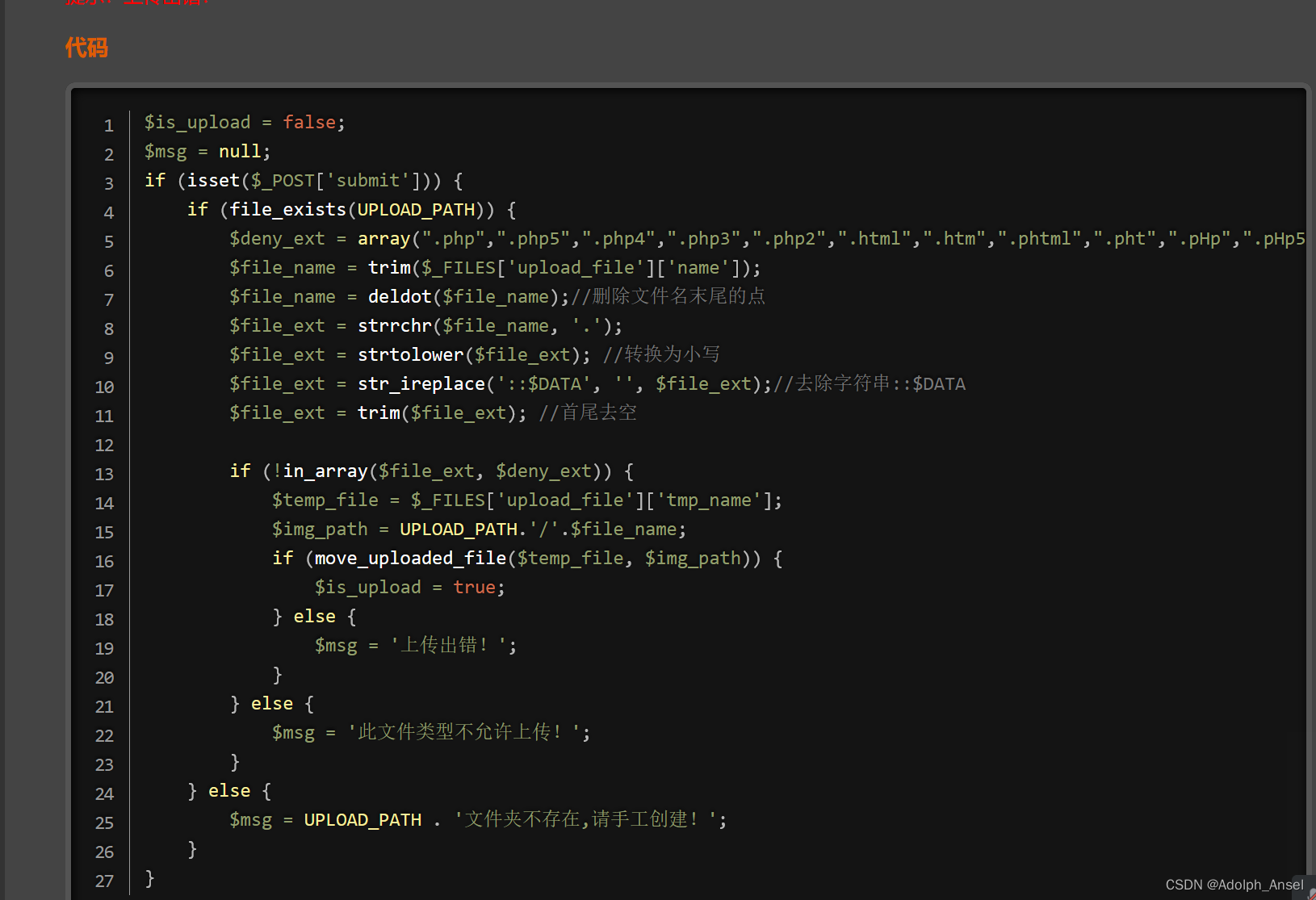
Task: Click isset($_POST['submit']) condition line
Action: pyautogui.click(x=304, y=180)
